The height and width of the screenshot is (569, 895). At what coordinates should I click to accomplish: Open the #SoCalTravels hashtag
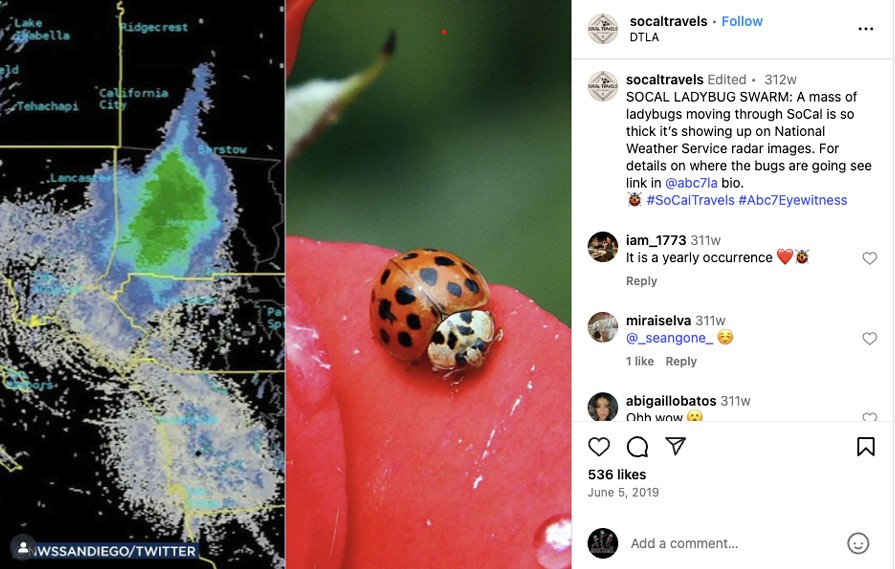pos(690,200)
